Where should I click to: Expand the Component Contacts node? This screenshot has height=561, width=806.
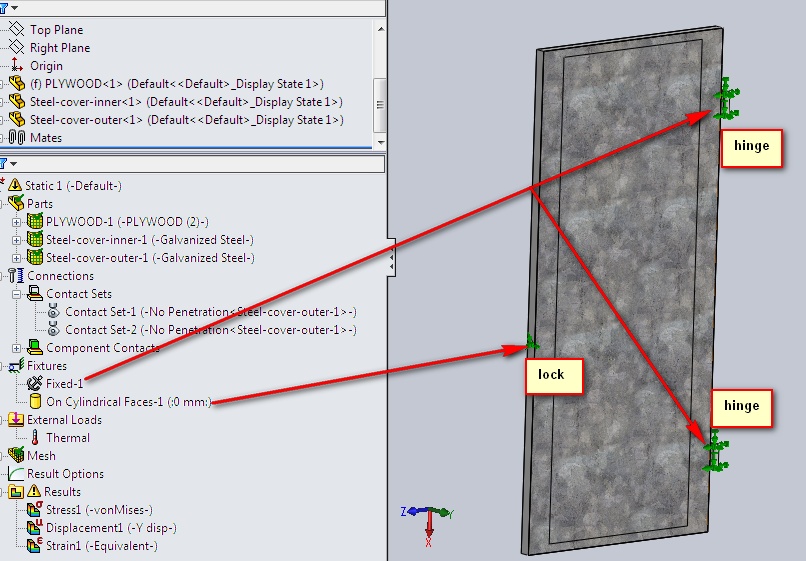tap(16, 348)
